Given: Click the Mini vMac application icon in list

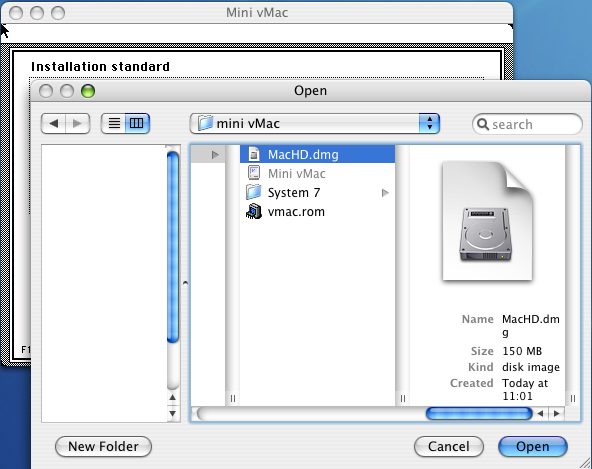Looking at the screenshot, I should 254,173.
